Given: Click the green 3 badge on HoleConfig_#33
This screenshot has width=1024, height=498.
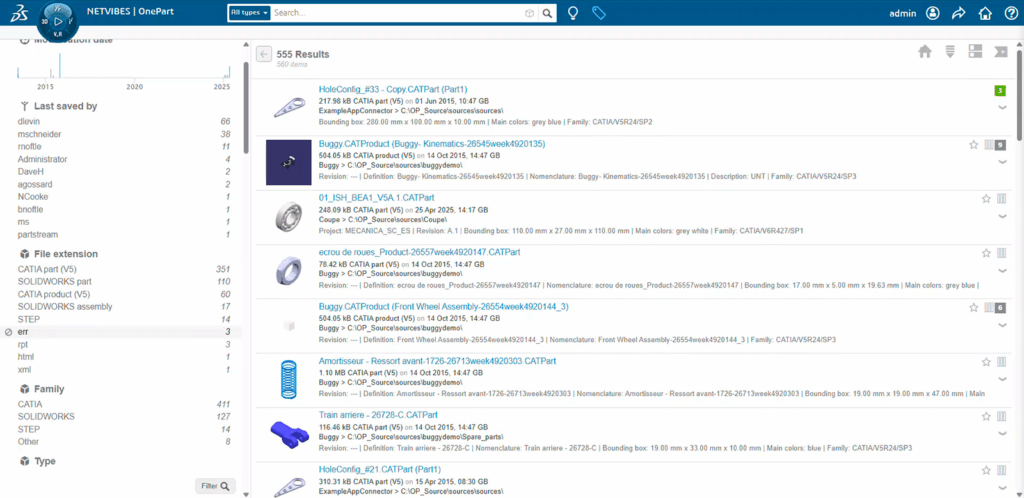Looking at the screenshot, I should [1000, 90].
